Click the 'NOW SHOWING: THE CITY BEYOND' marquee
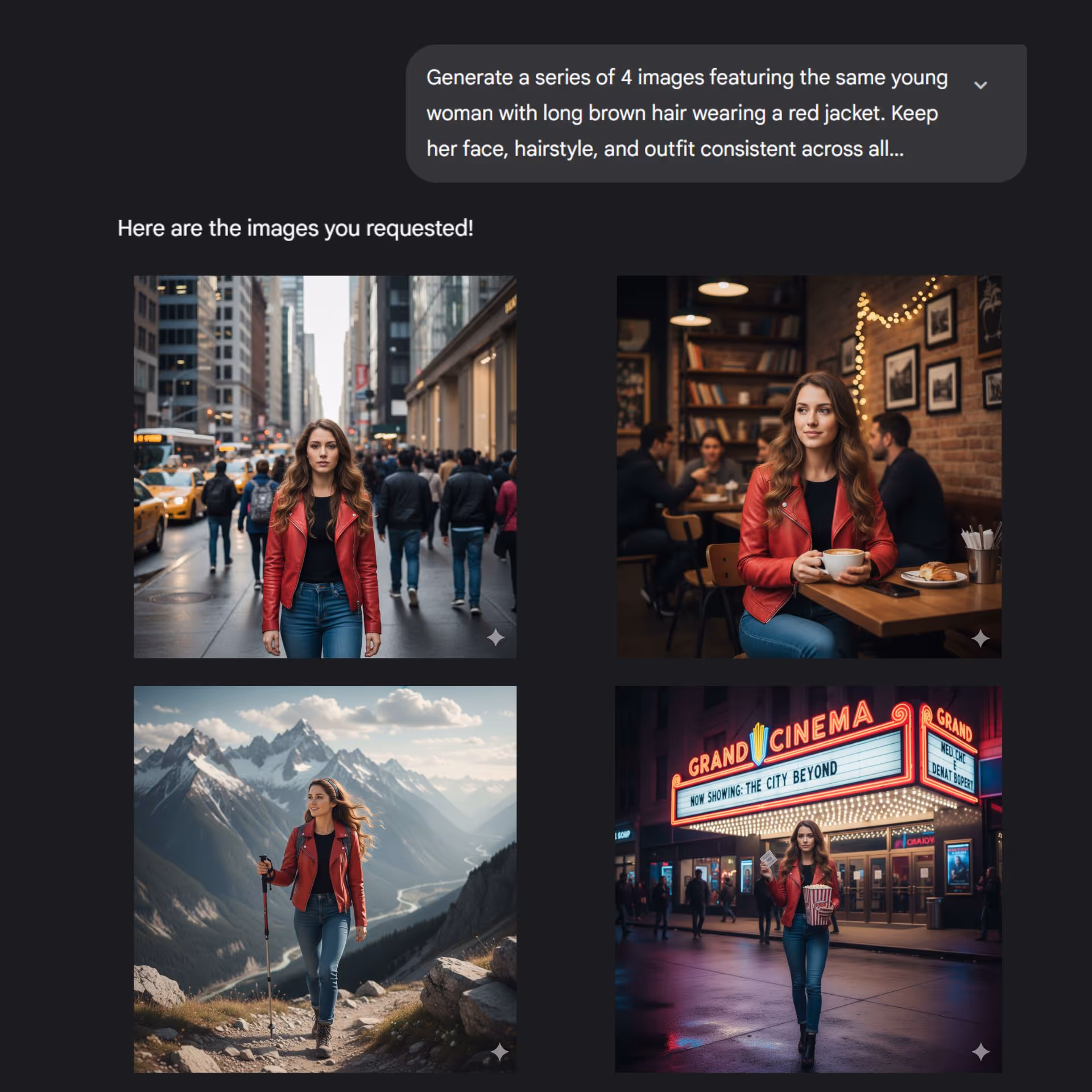 [763, 785]
